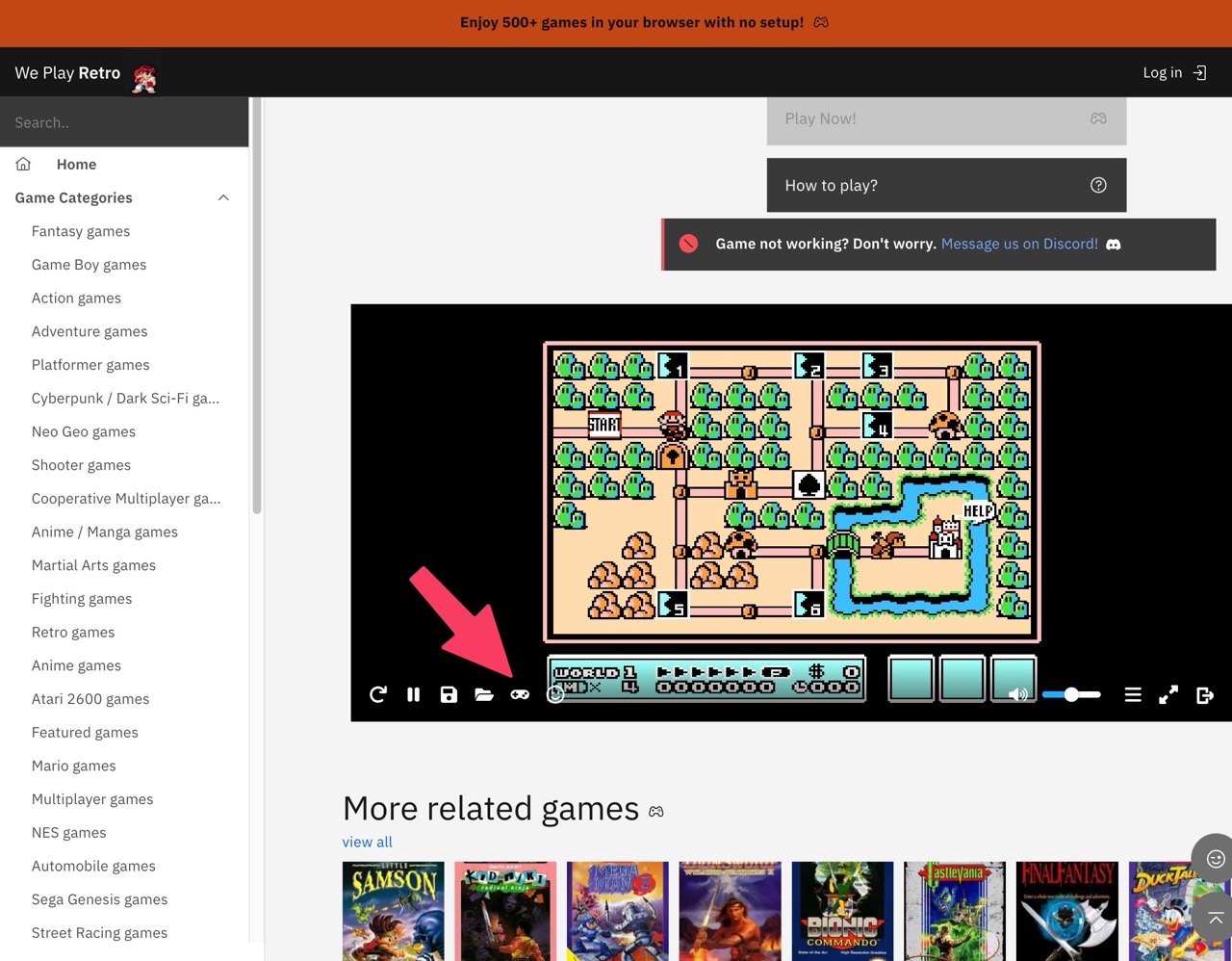
Task: Pause the emulator game
Action: pos(414,694)
